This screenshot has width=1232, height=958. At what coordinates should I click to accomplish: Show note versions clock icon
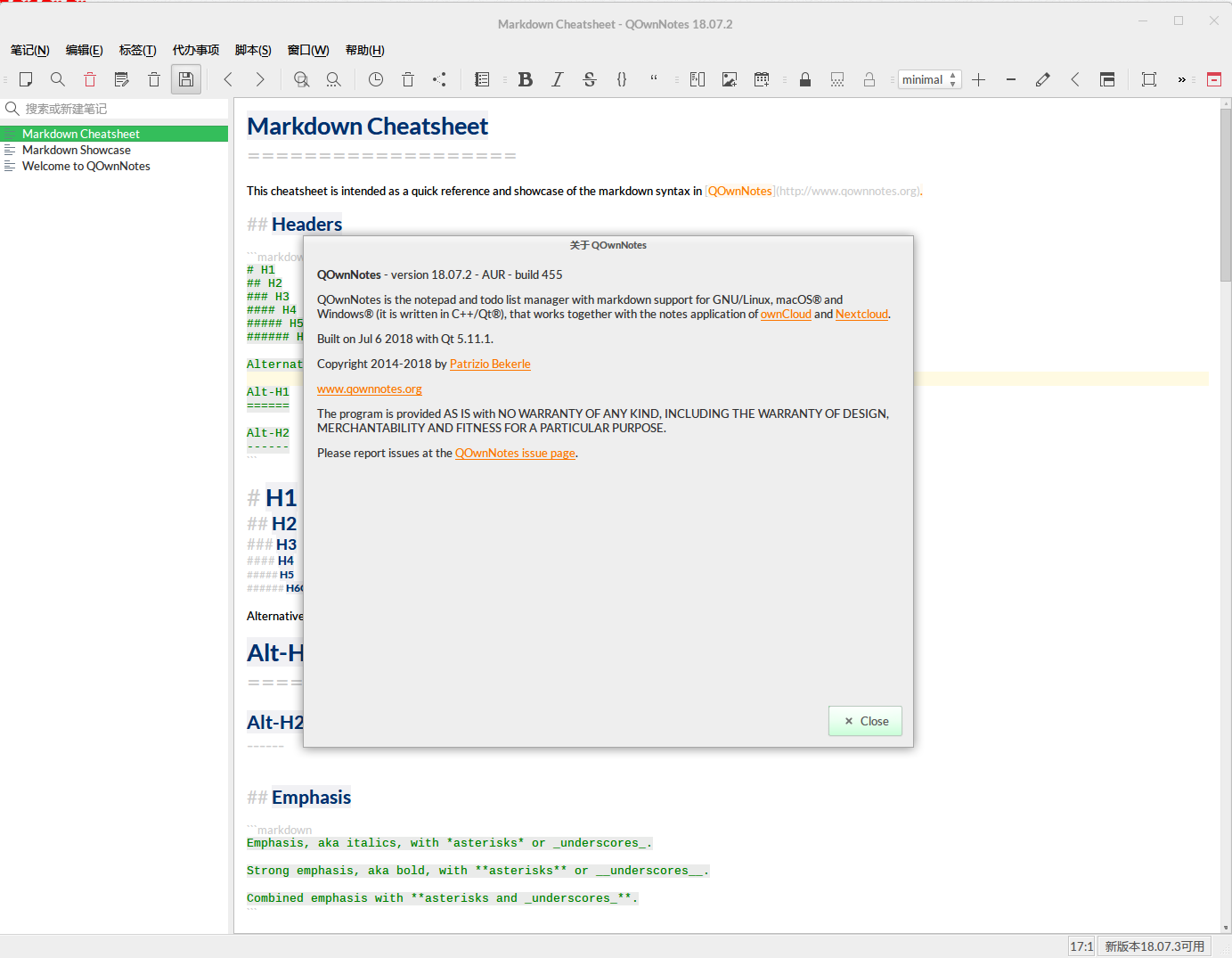[x=376, y=79]
